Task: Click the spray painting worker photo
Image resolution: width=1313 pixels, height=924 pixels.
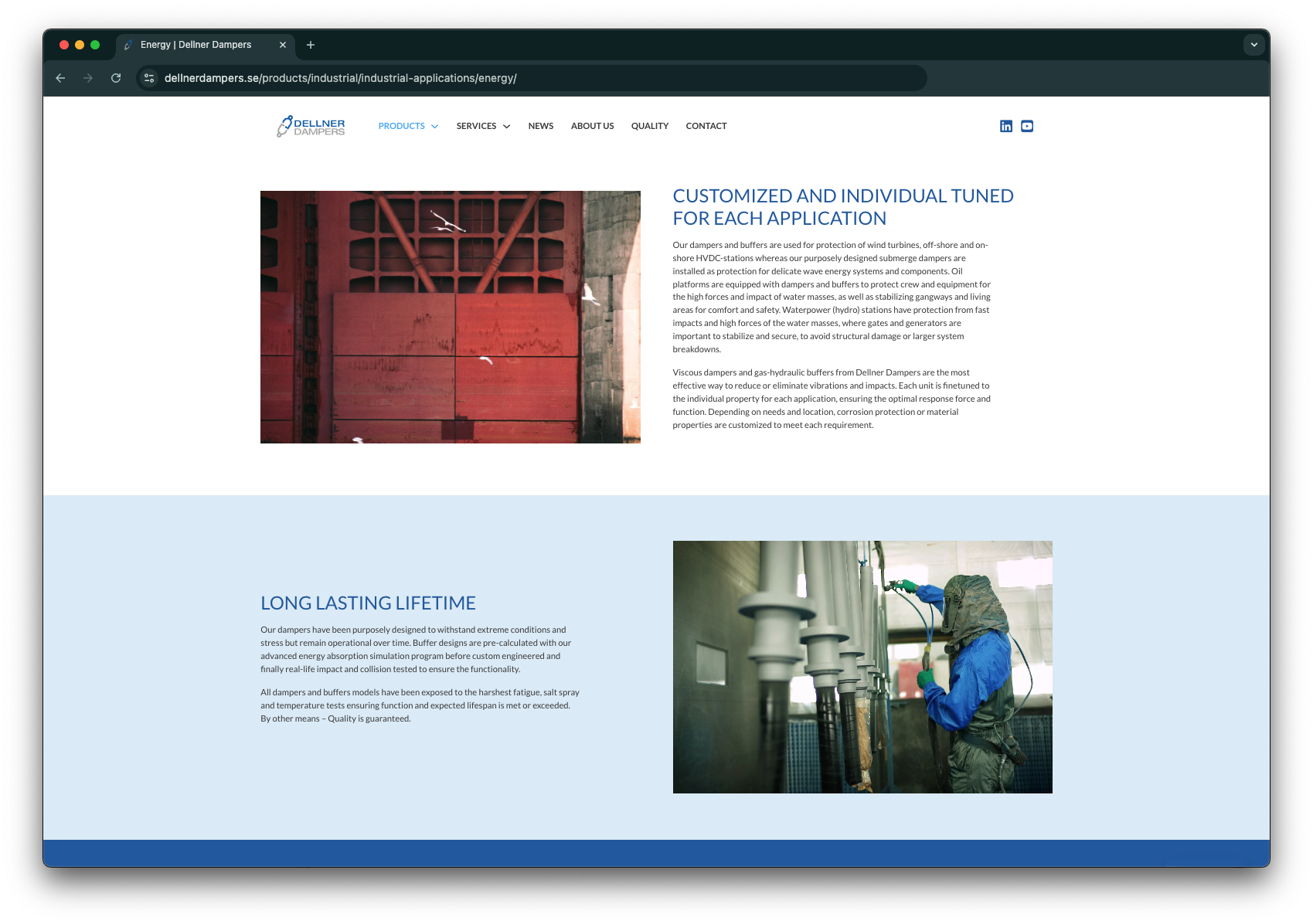Action: (862, 667)
